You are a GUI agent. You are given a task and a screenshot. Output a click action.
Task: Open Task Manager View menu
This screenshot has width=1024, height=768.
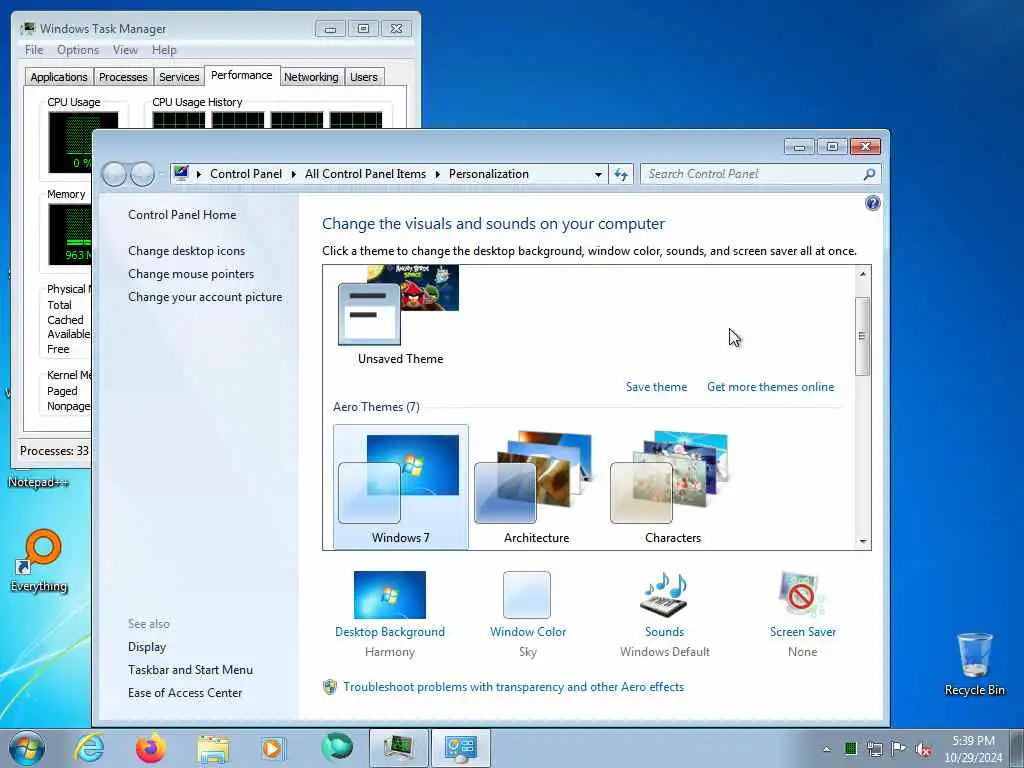[125, 50]
